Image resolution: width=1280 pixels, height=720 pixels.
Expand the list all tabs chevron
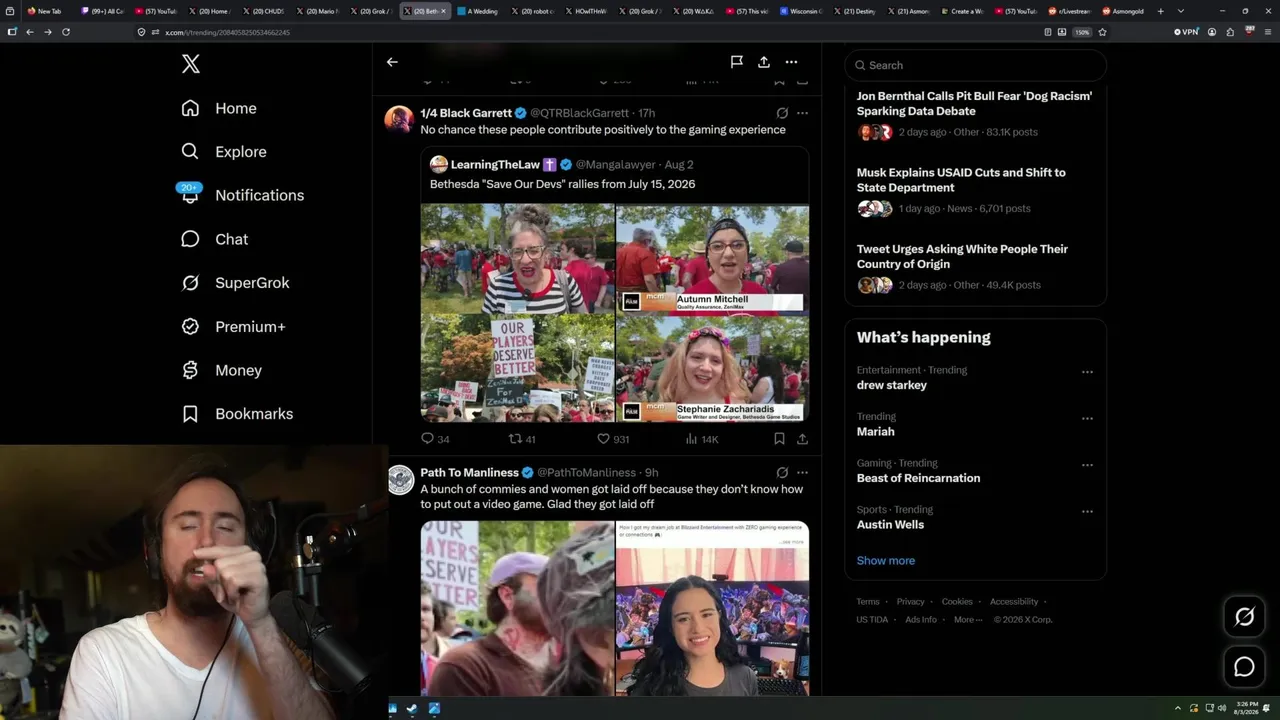(1181, 11)
